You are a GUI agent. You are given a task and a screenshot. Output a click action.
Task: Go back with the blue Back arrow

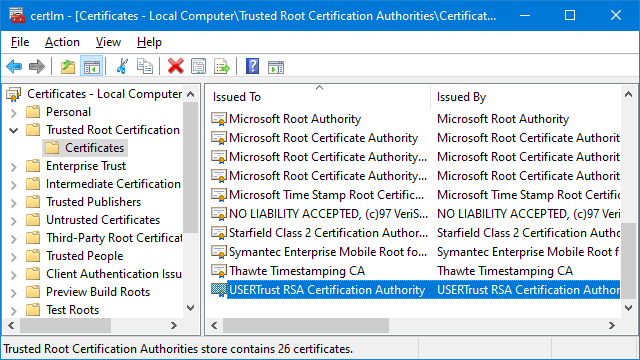pos(14,66)
